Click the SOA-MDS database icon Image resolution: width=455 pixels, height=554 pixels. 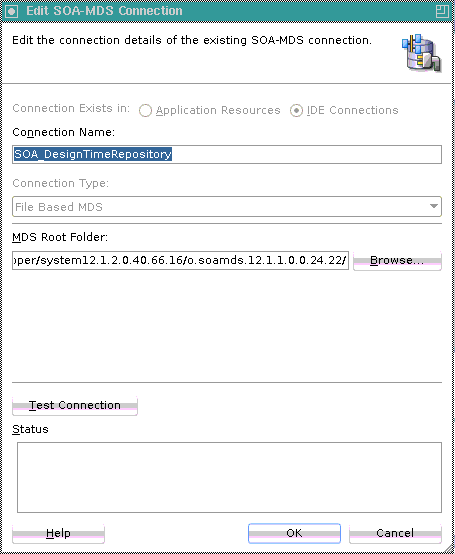[421, 53]
